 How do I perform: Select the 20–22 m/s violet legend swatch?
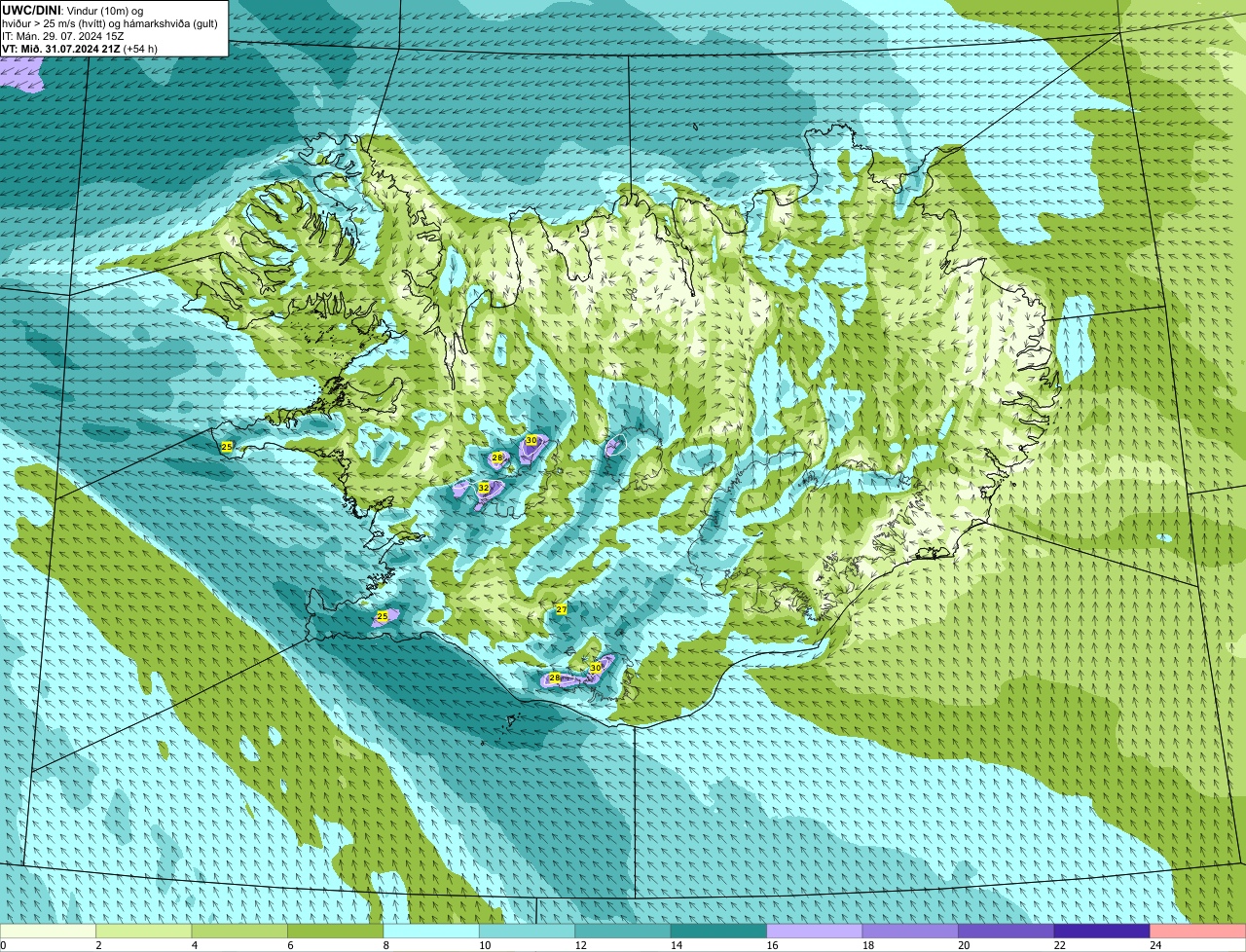(1007, 931)
